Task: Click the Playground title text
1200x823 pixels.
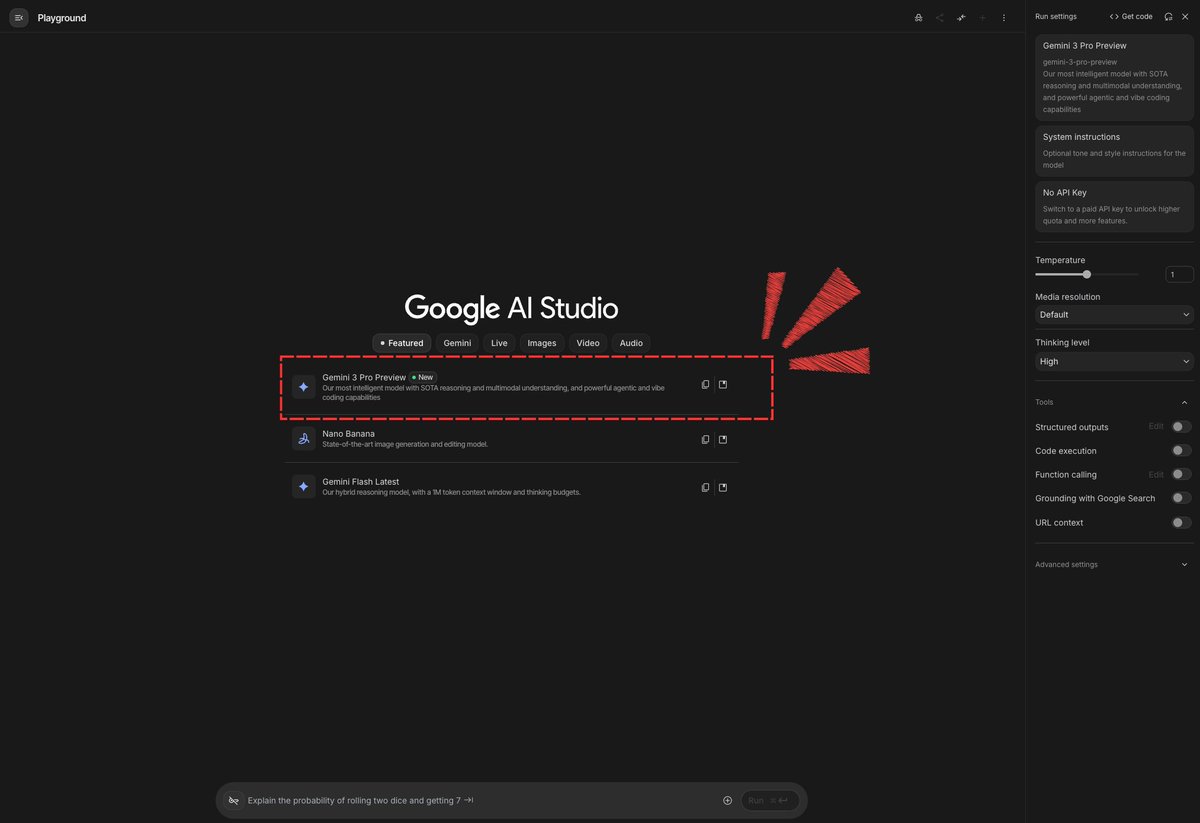Action: click(x=62, y=18)
